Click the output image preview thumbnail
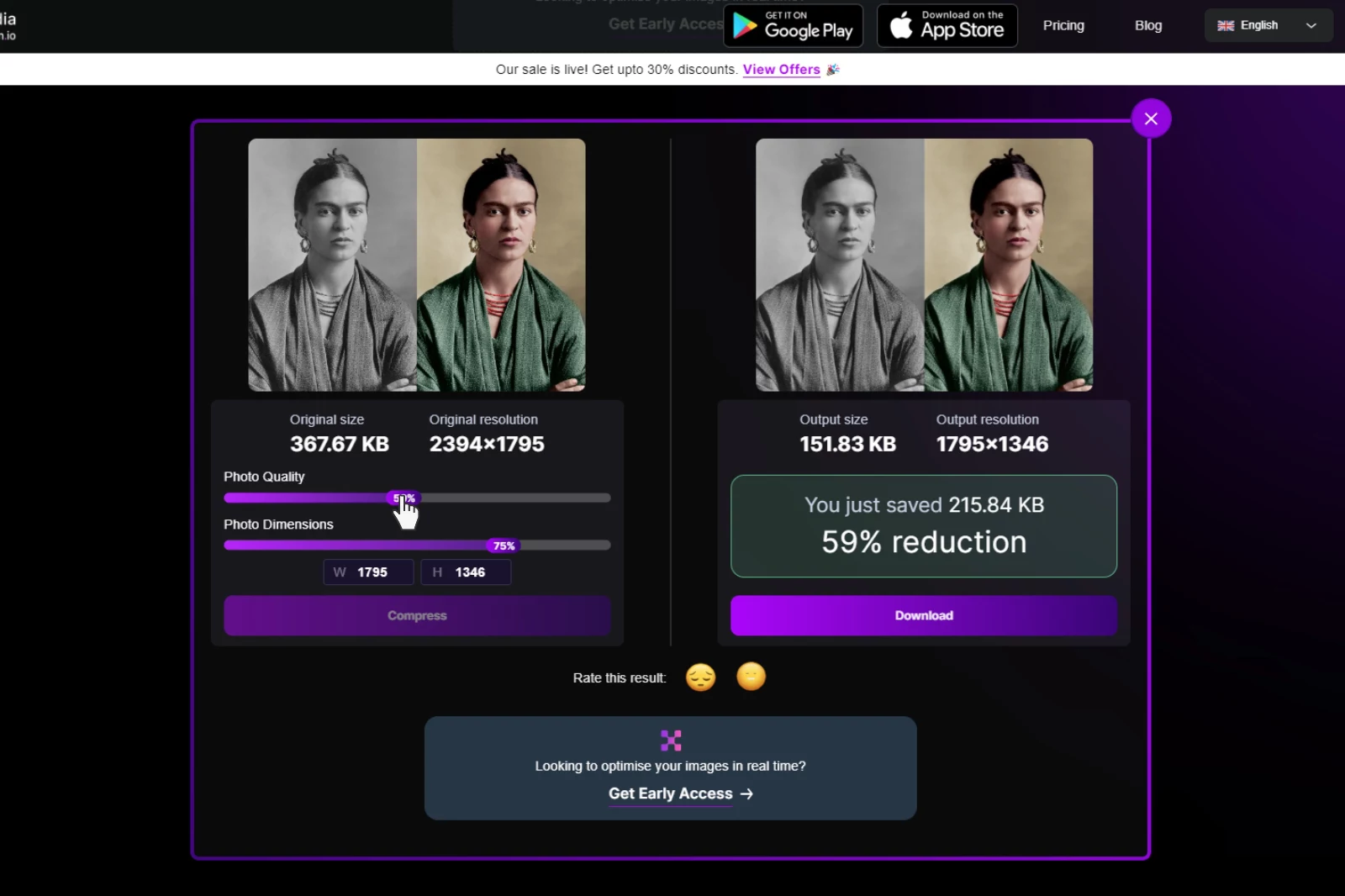1345x896 pixels. pos(923,265)
